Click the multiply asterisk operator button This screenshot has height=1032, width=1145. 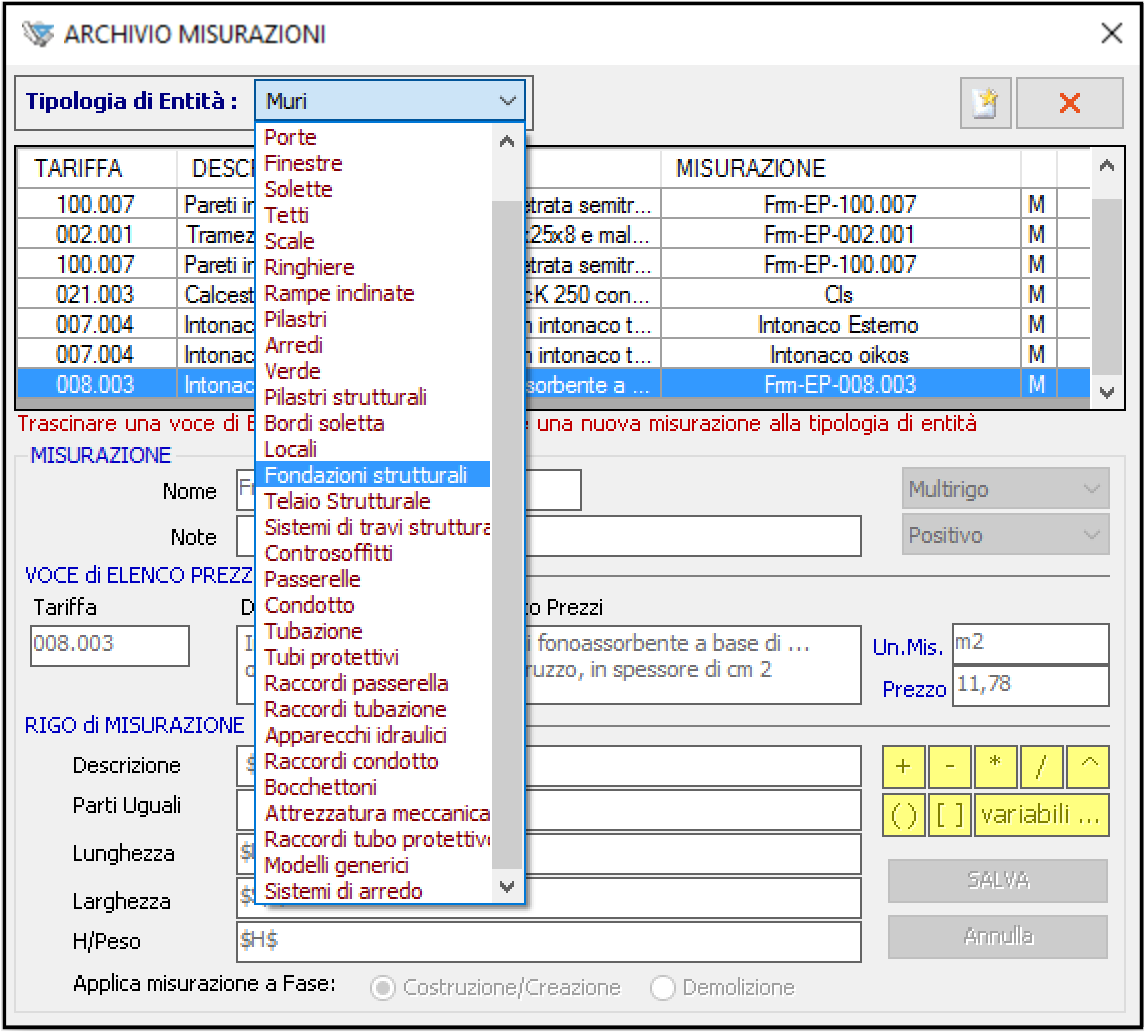pyautogui.click(x=996, y=767)
